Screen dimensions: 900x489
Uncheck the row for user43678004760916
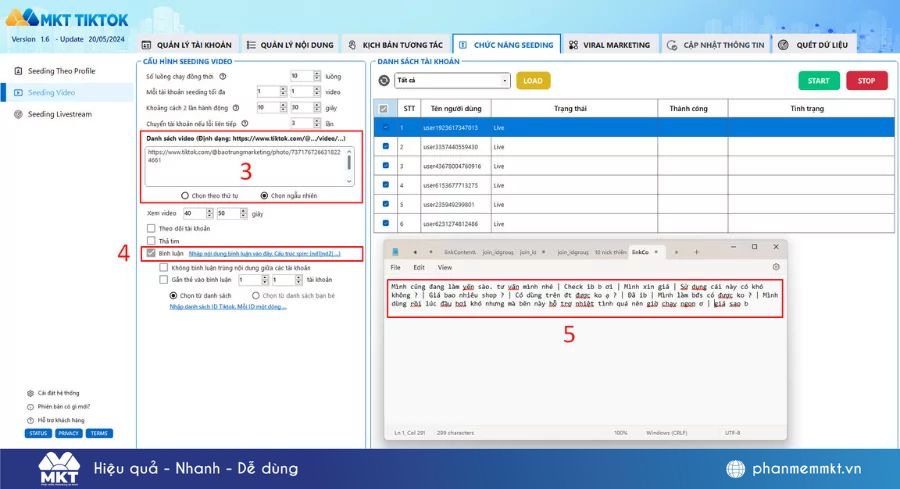[x=386, y=165]
